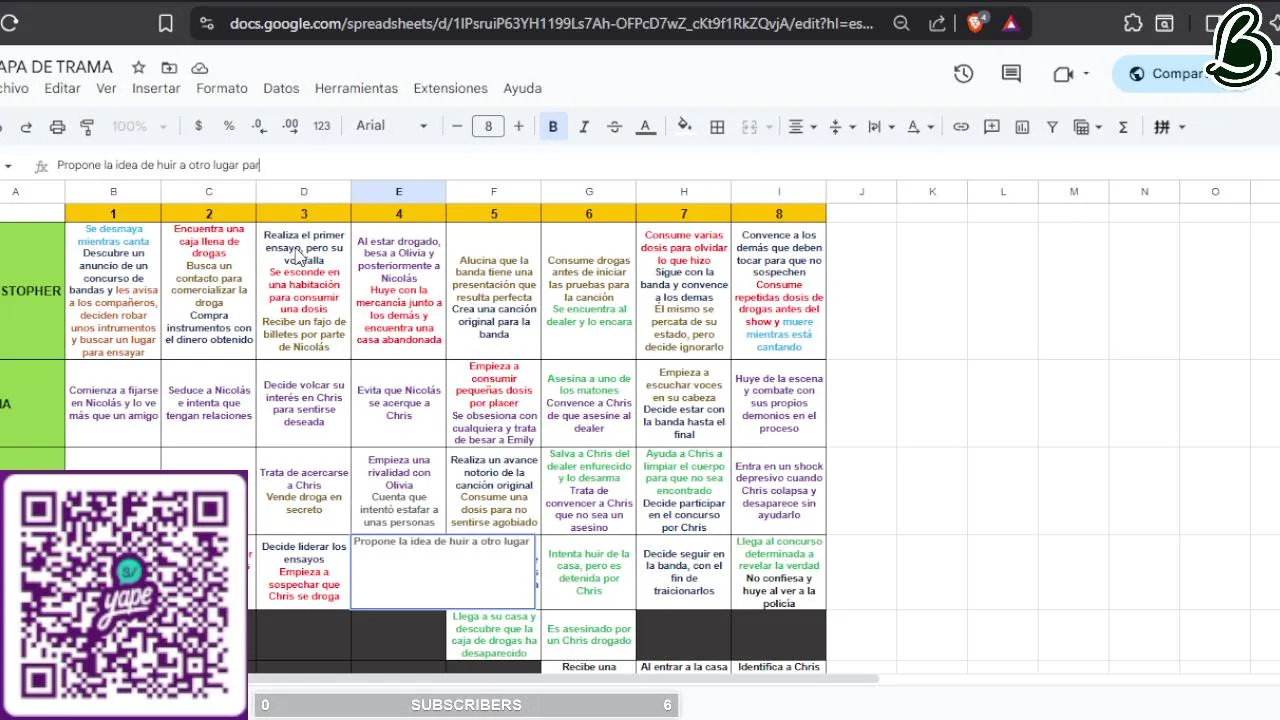
Task: Insert a link with the link icon
Action: click(961, 127)
